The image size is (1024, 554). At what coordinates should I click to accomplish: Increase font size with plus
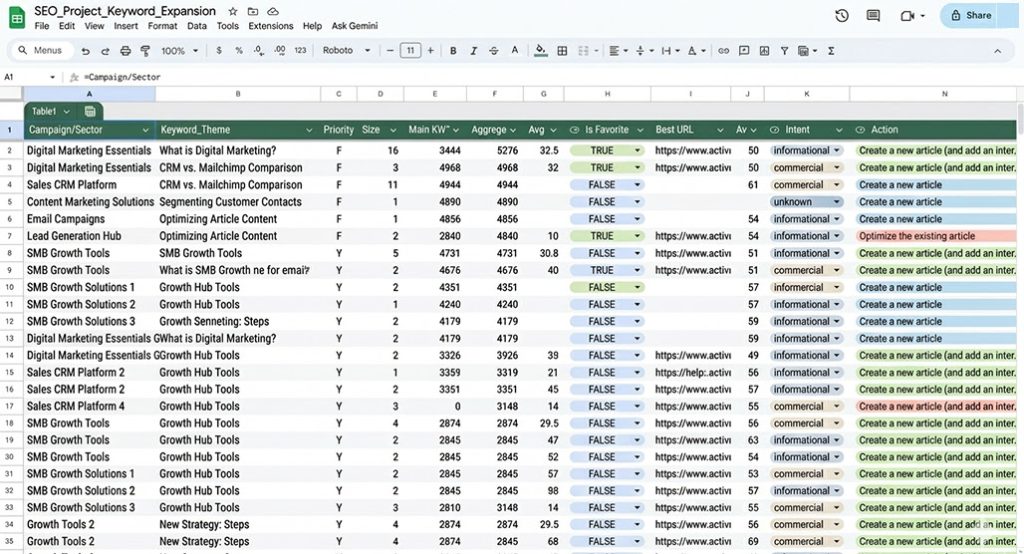[430, 50]
